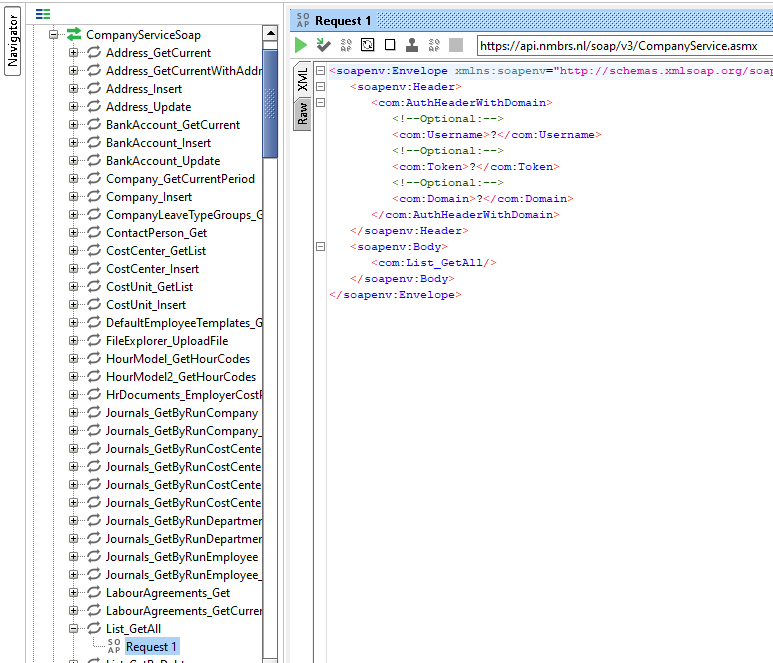The width and height of the screenshot is (773, 663).
Task: Expand the ContactPerson_Get node
Action: click(x=73, y=233)
